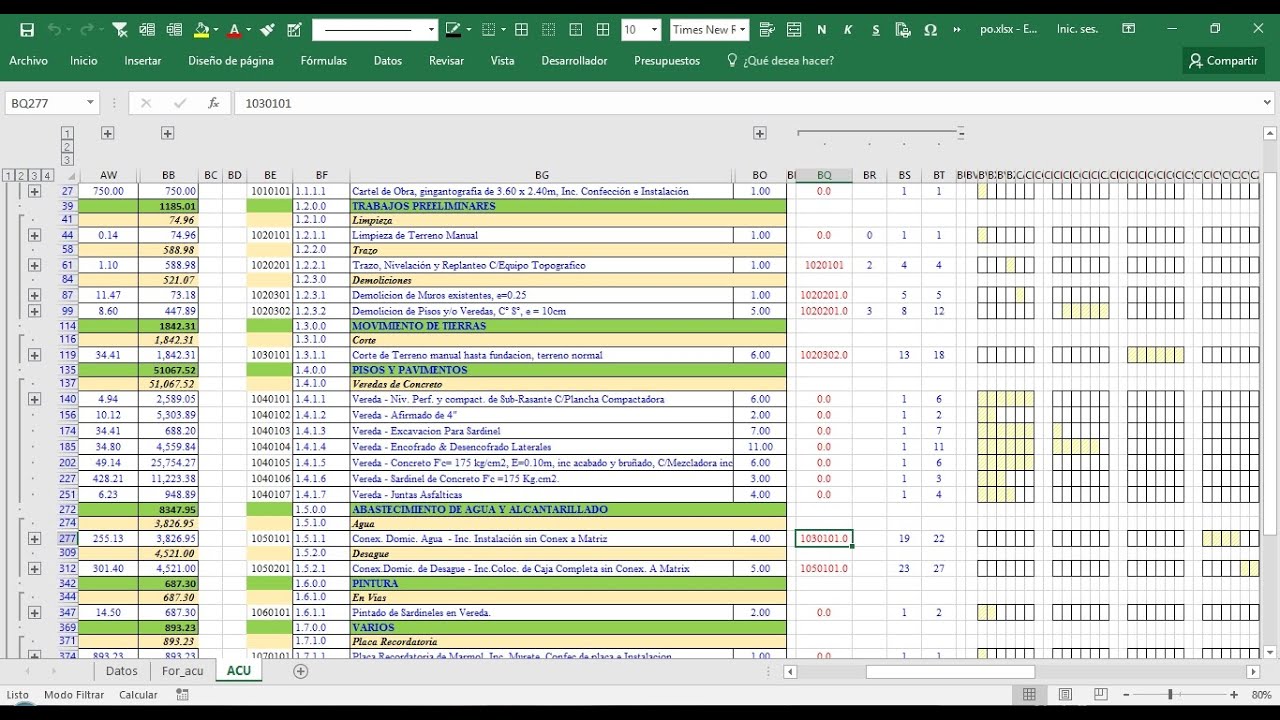
Task: Open the Name Box dropdown for BQ277
Action: point(90,103)
